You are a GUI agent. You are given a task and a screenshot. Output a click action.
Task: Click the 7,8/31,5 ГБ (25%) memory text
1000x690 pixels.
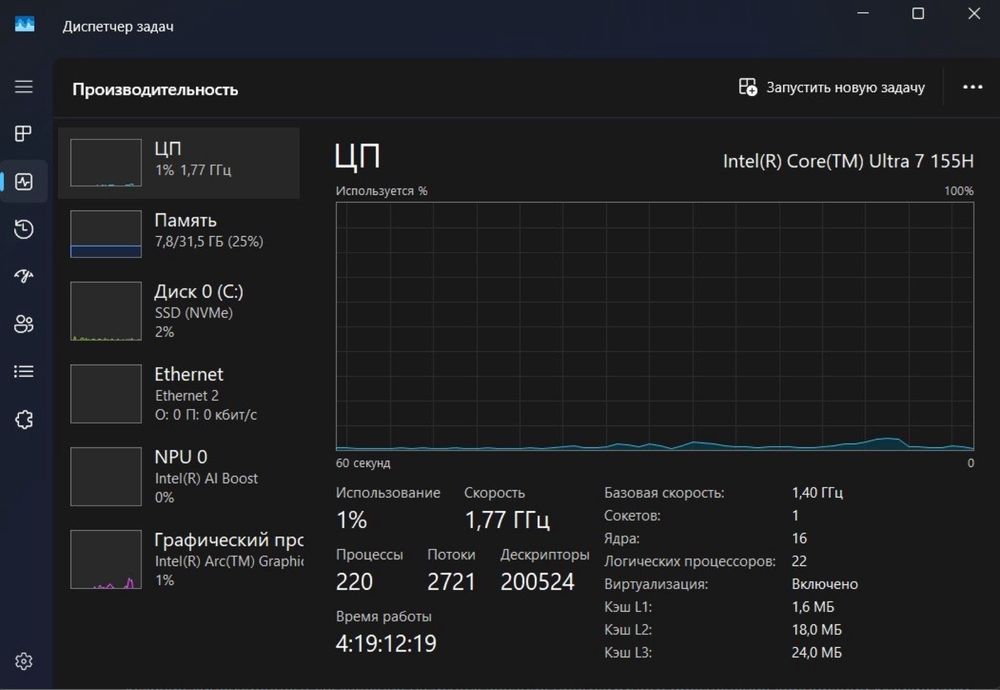pyautogui.click(x=209, y=241)
